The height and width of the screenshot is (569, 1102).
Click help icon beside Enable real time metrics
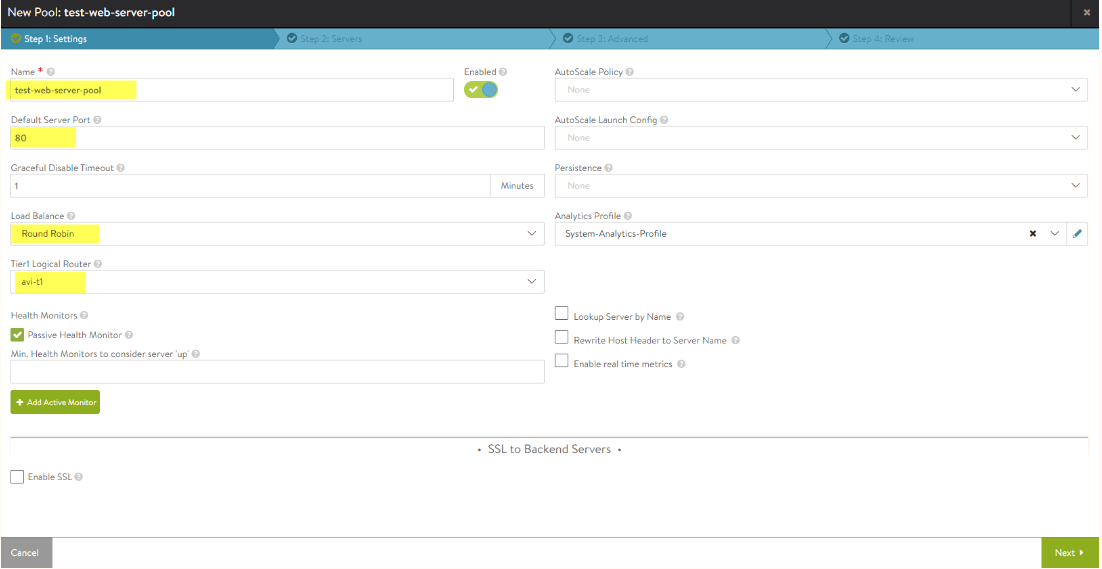(x=681, y=364)
